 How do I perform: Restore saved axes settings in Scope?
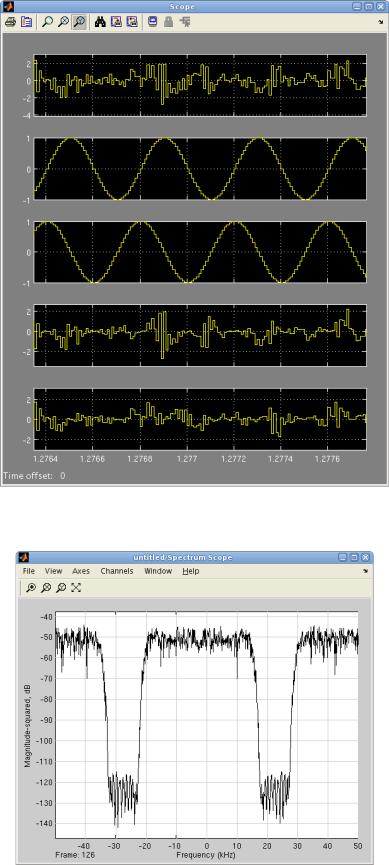coord(131,22)
